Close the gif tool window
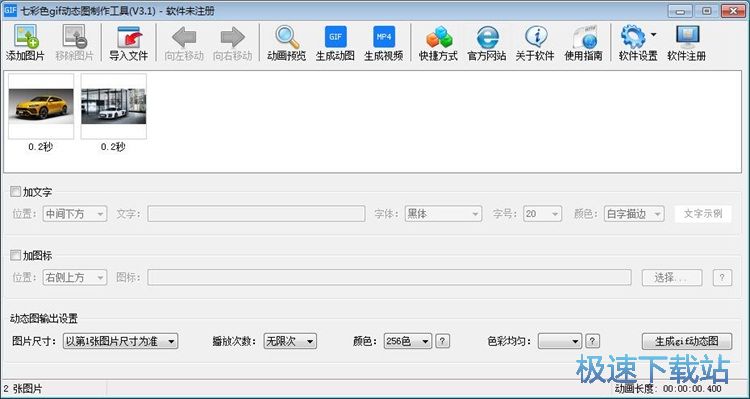 pyautogui.click(x=732, y=11)
